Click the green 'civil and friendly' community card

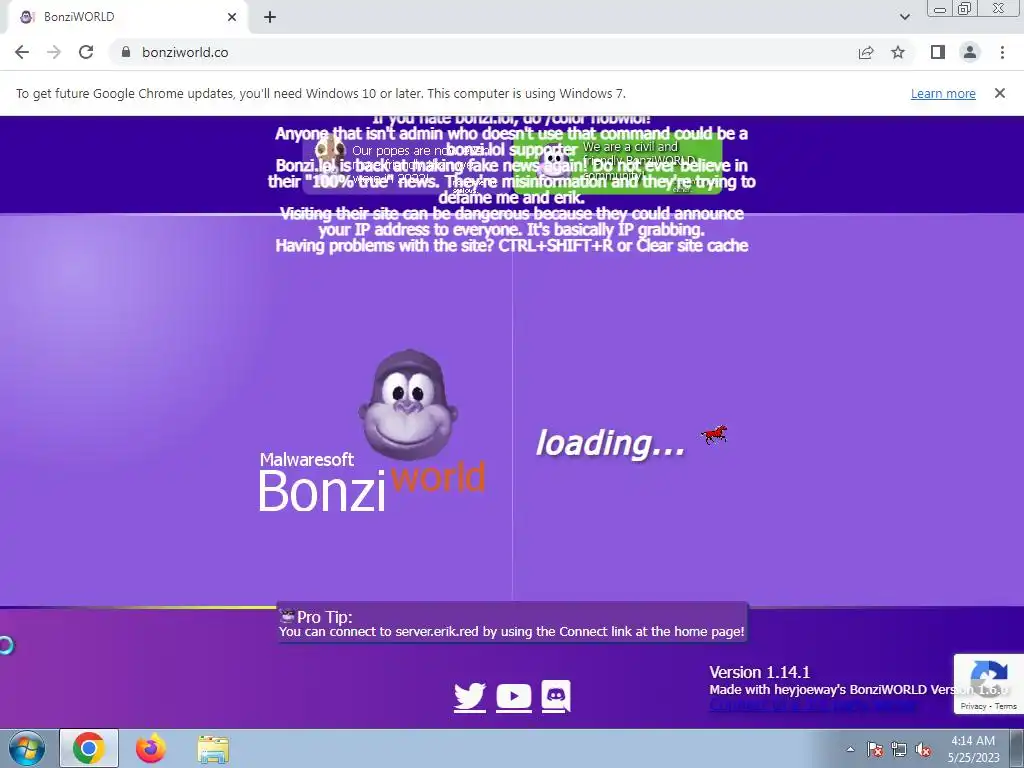pyautogui.click(x=617, y=163)
